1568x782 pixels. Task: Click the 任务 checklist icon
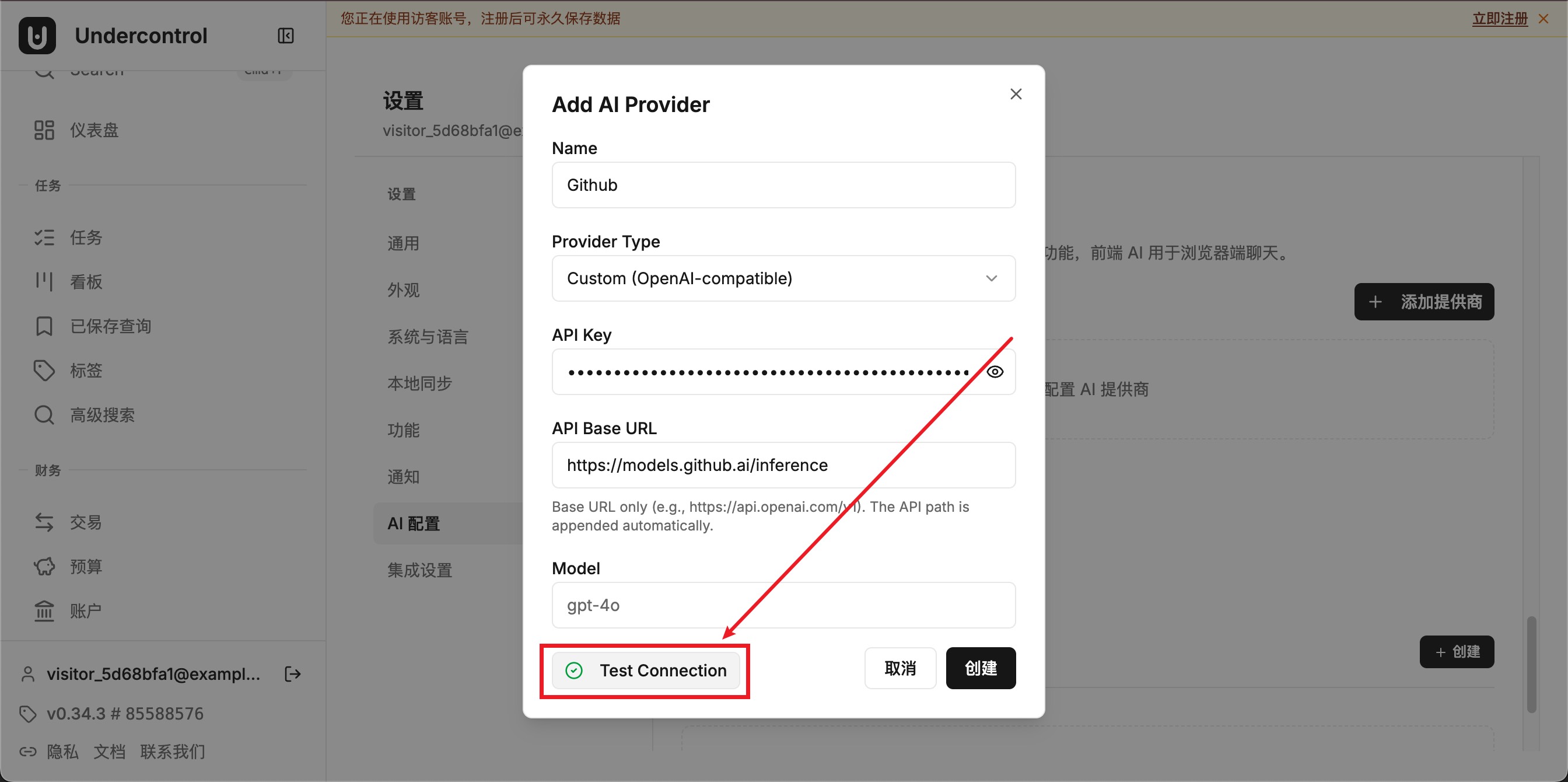(44, 238)
